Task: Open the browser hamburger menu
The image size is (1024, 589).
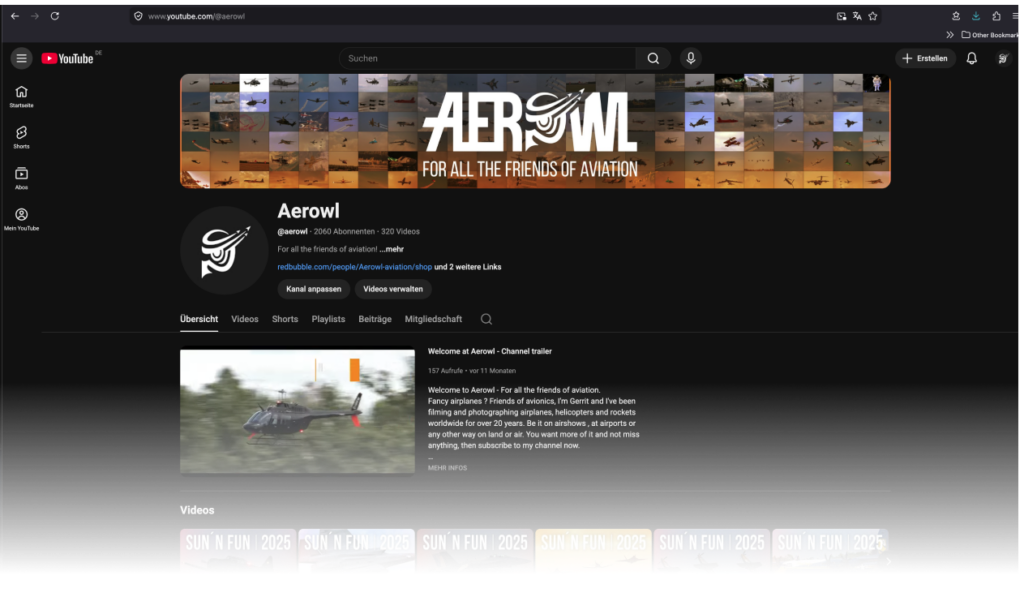Action: (1016, 16)
